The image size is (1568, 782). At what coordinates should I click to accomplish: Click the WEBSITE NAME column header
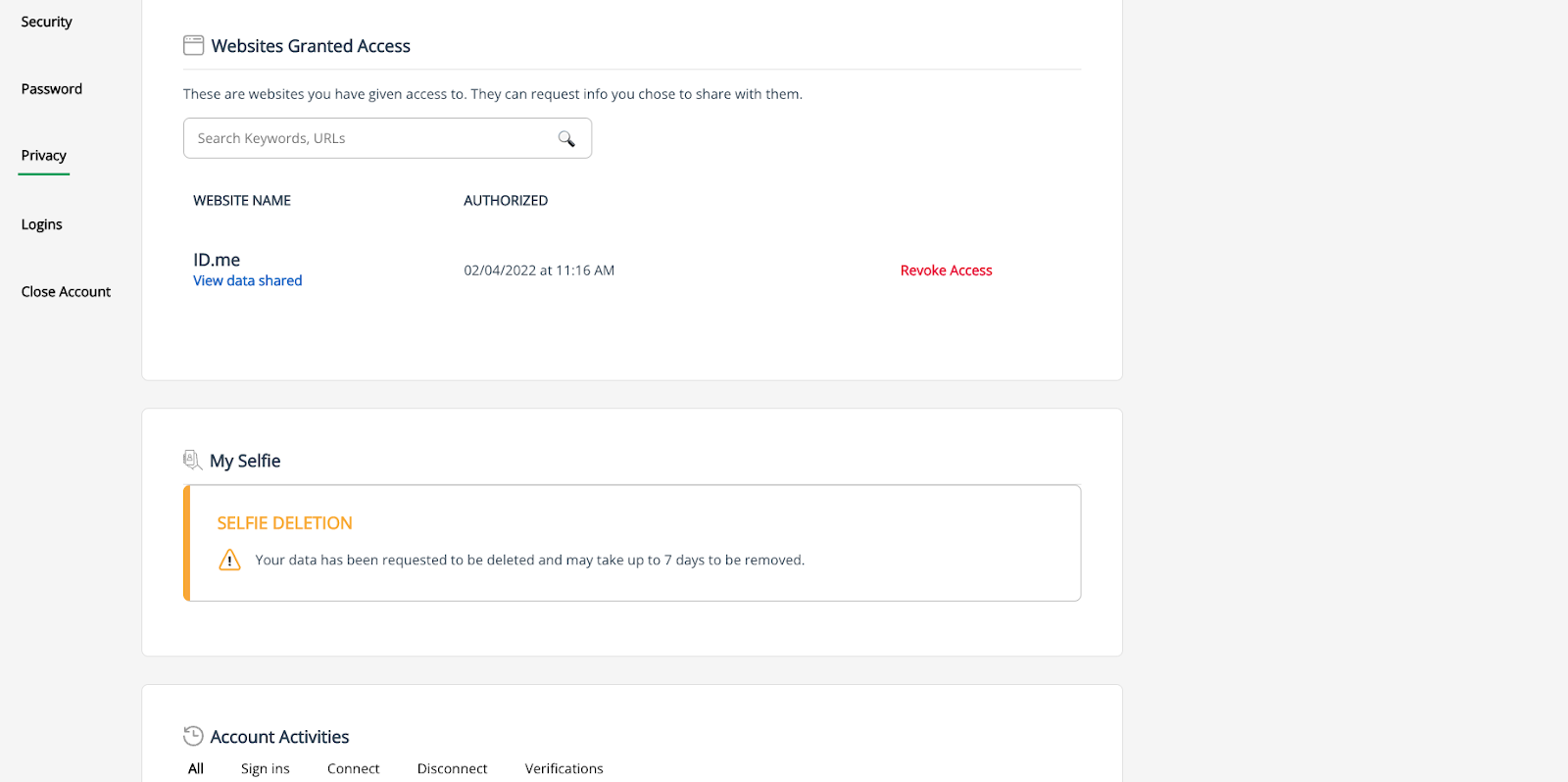(x=242, y=200)
